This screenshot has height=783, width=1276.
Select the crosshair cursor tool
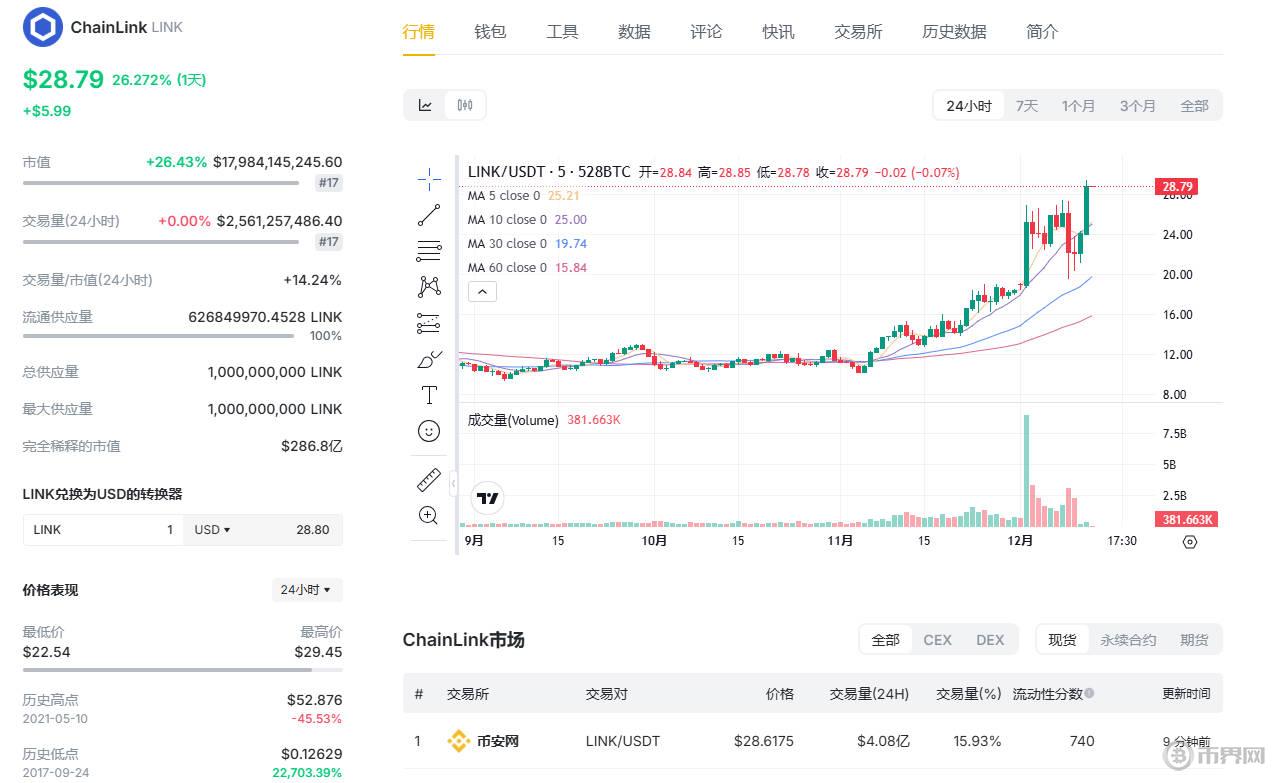pos(429,179)
